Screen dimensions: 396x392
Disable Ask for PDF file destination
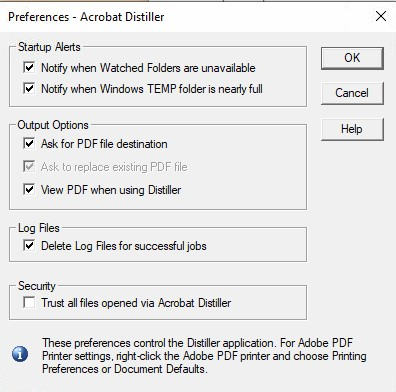point(29,144)
